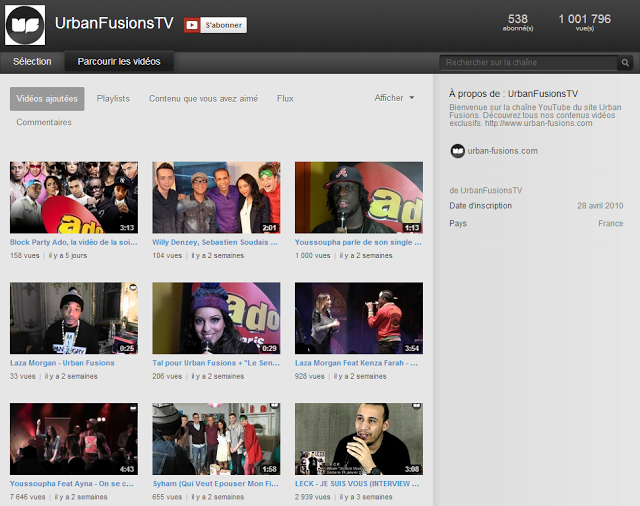Viewport: 640px width, 506px height.
Task: Select the Vidéos ajoutées filter
Action: coord(47,99)
